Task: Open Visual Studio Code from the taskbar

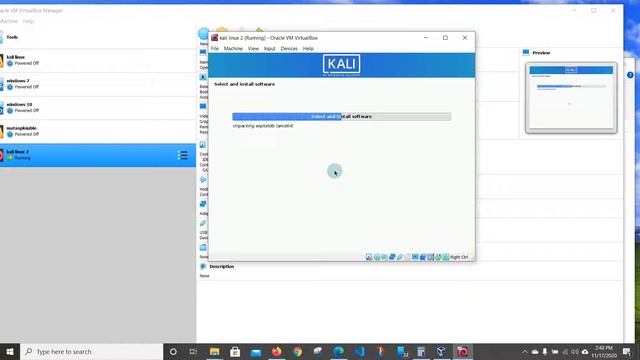Action: coord(359,351)
